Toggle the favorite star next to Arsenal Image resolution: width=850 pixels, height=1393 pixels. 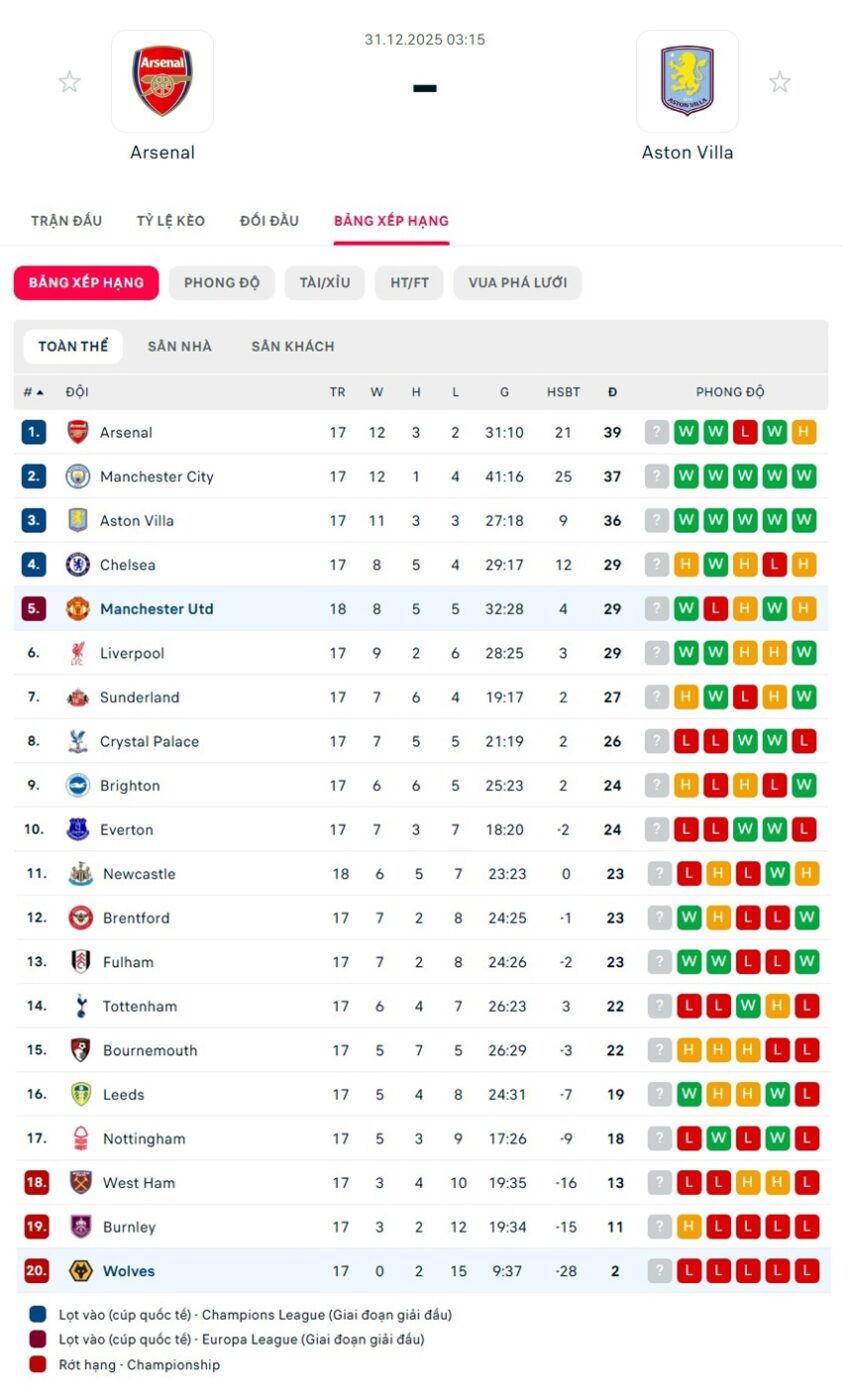pyautogui.click(x=69, y=81)
